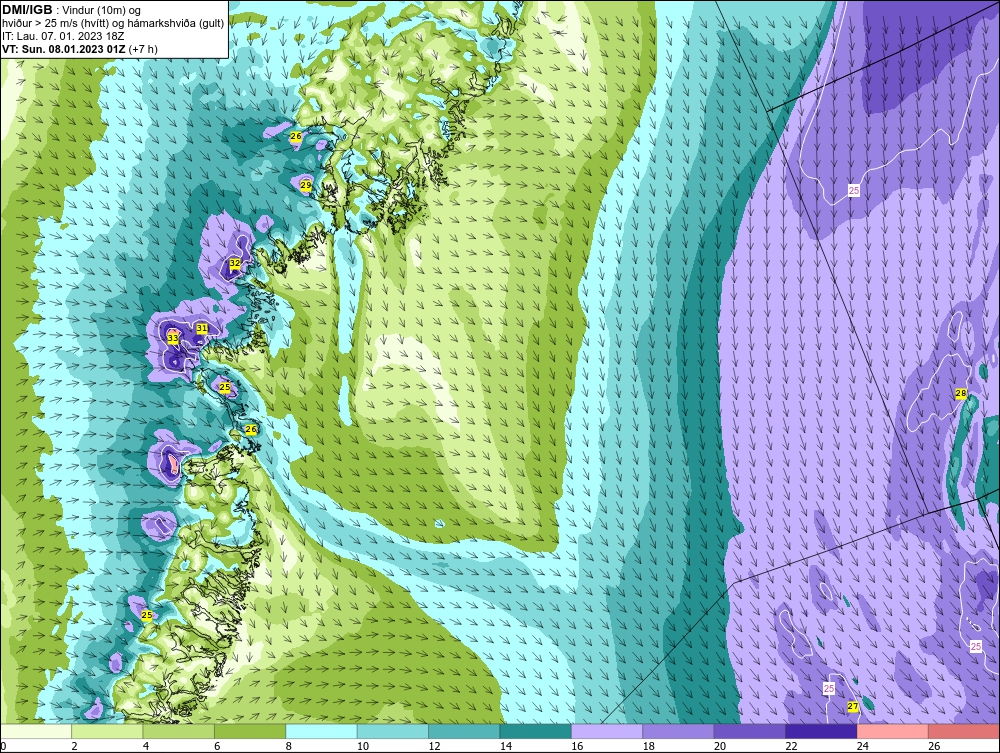Screen dimensions: 1000x753
Task: Click the yellow 33 gust label
Action: tap(173, 338)
